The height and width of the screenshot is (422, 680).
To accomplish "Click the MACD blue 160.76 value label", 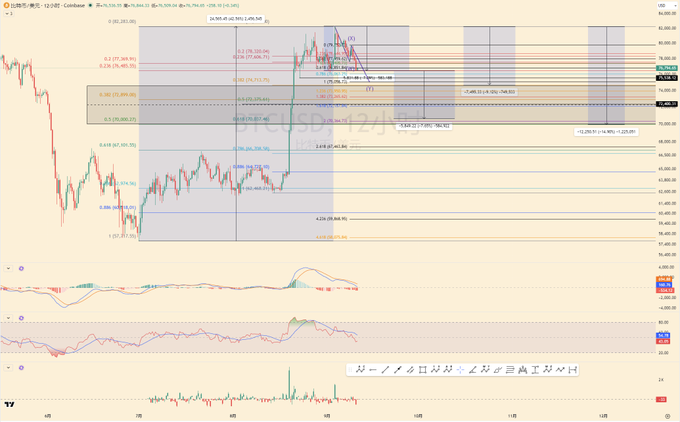I will (x=664, y=285).
